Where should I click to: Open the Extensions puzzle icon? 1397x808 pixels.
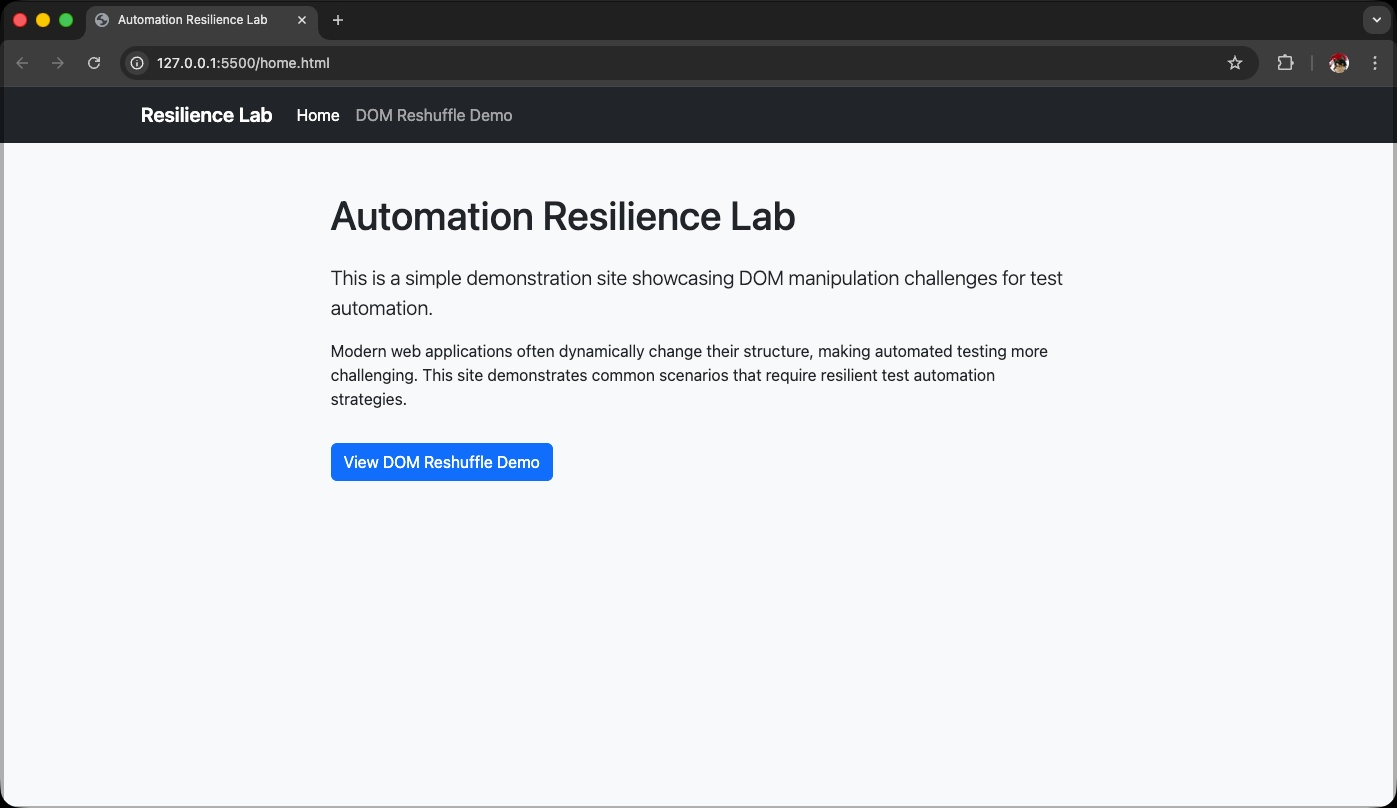(x=1285, y=63)
